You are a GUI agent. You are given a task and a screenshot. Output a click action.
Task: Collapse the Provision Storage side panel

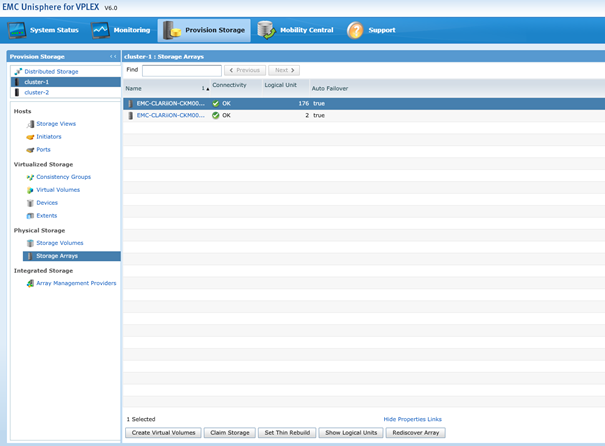click(113, 56)
